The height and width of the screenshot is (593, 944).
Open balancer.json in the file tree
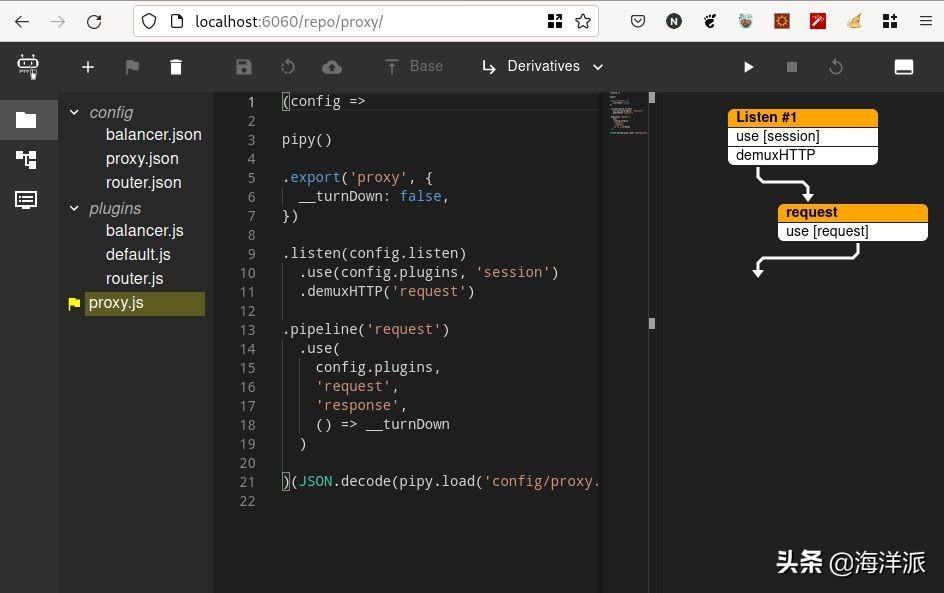pyautogui.click(x=154, y=134)
